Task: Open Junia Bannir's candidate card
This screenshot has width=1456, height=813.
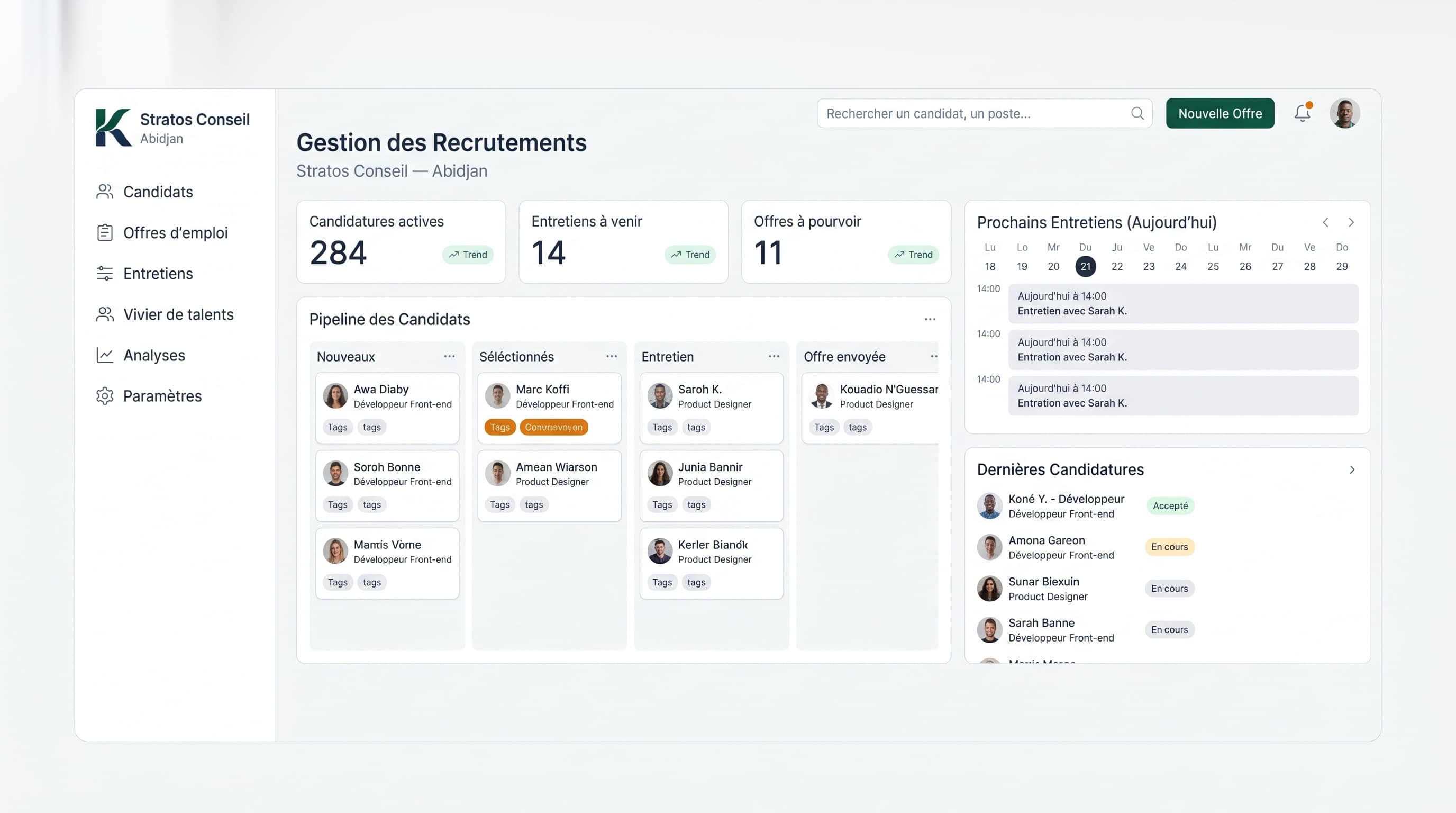Action: [711, 485]
